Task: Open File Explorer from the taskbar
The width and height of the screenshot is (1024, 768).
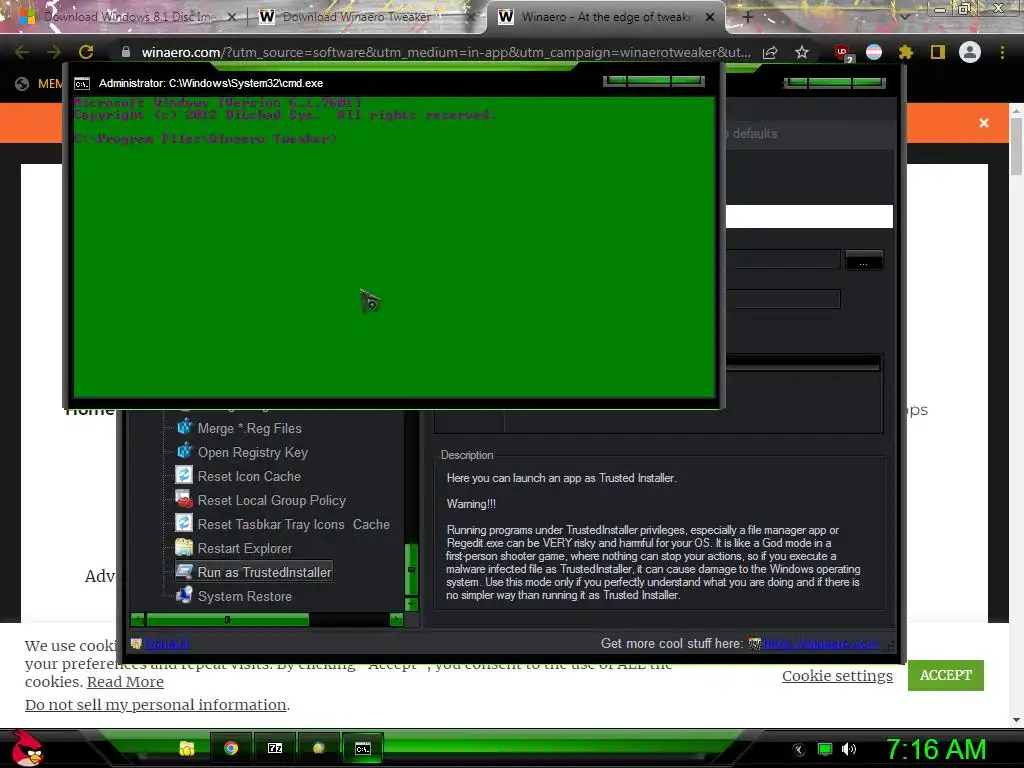Action: click(187, 748)
